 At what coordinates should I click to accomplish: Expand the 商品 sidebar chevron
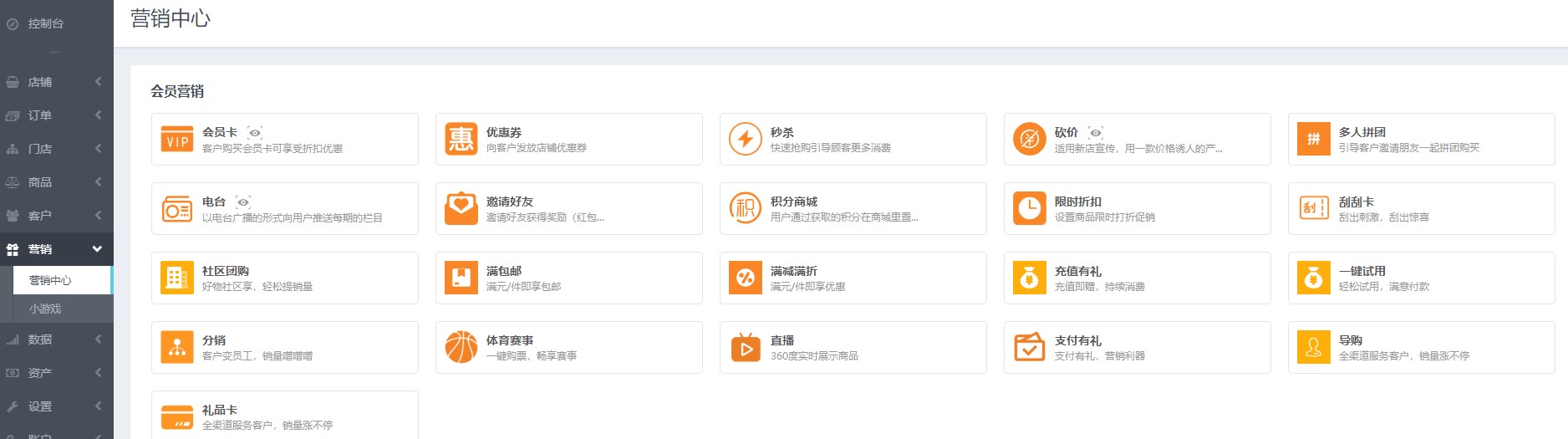99,182
